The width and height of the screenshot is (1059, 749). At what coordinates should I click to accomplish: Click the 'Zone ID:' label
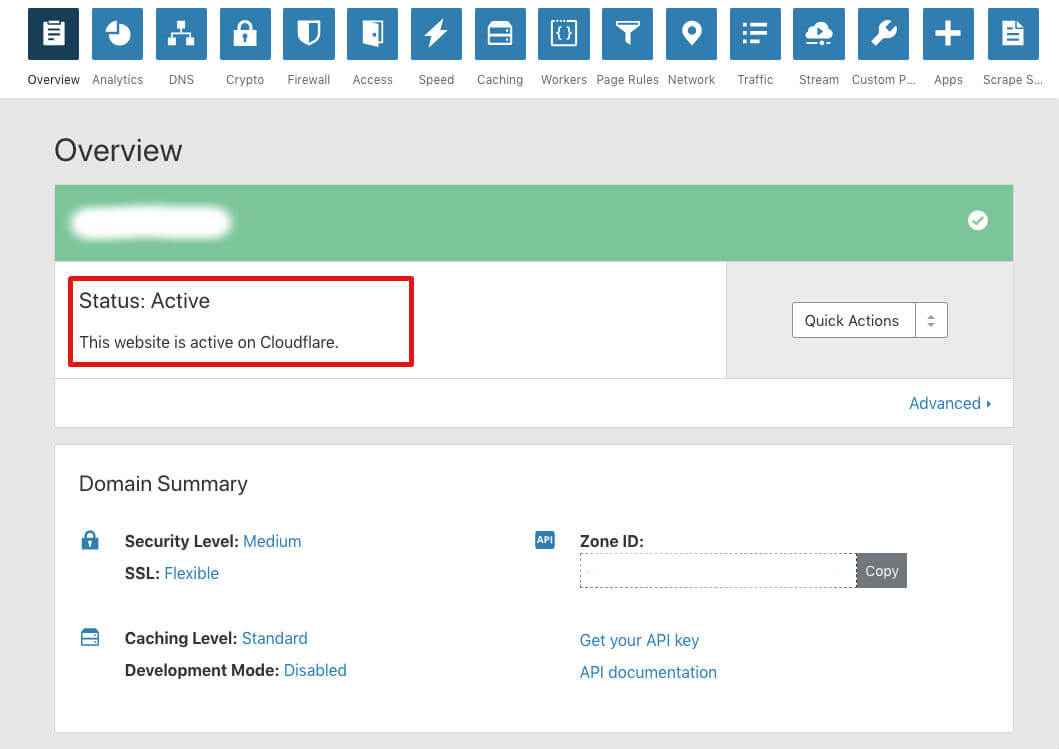[x=612, y=541]
